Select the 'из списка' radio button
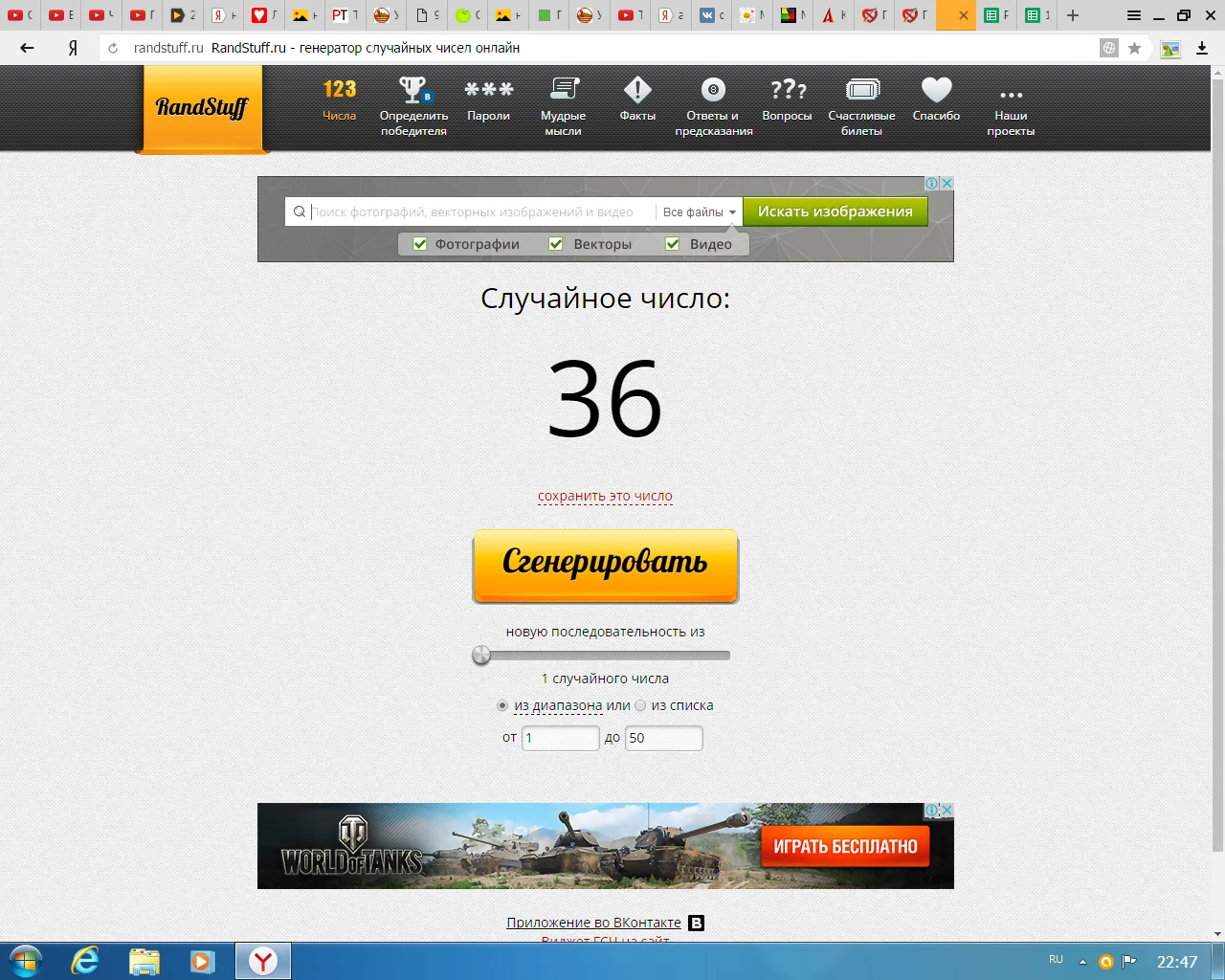This screenshot has width=1225, height=980. (640, 705)
